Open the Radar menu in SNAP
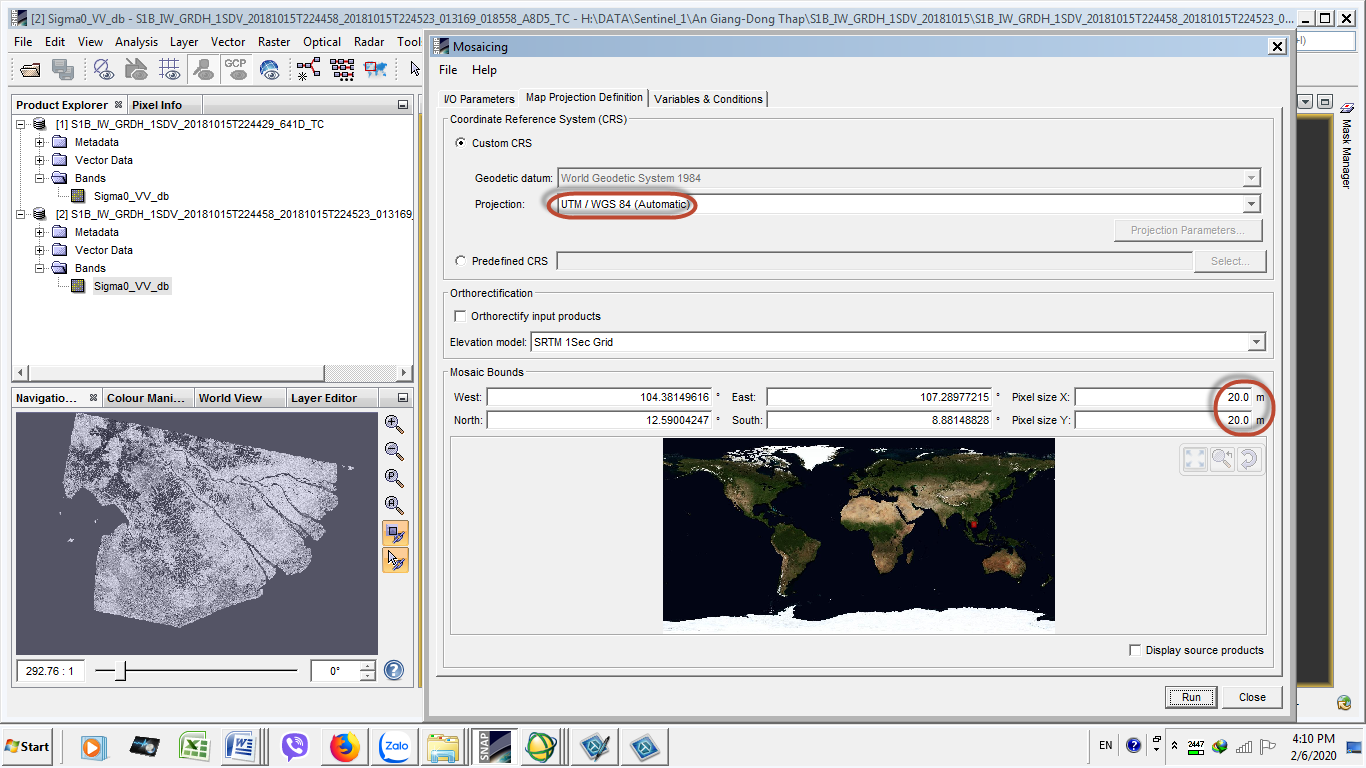The width and height of the screenshot is (1366, 768). (370, 42)
